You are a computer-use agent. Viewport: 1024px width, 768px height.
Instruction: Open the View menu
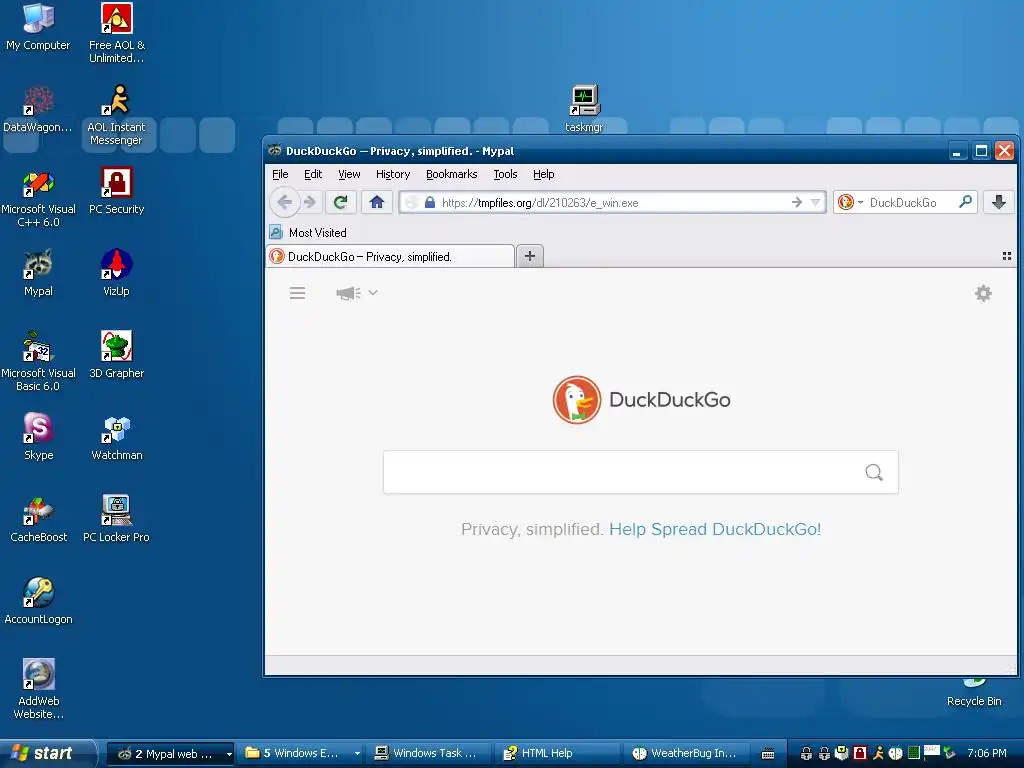pos(349,174)
